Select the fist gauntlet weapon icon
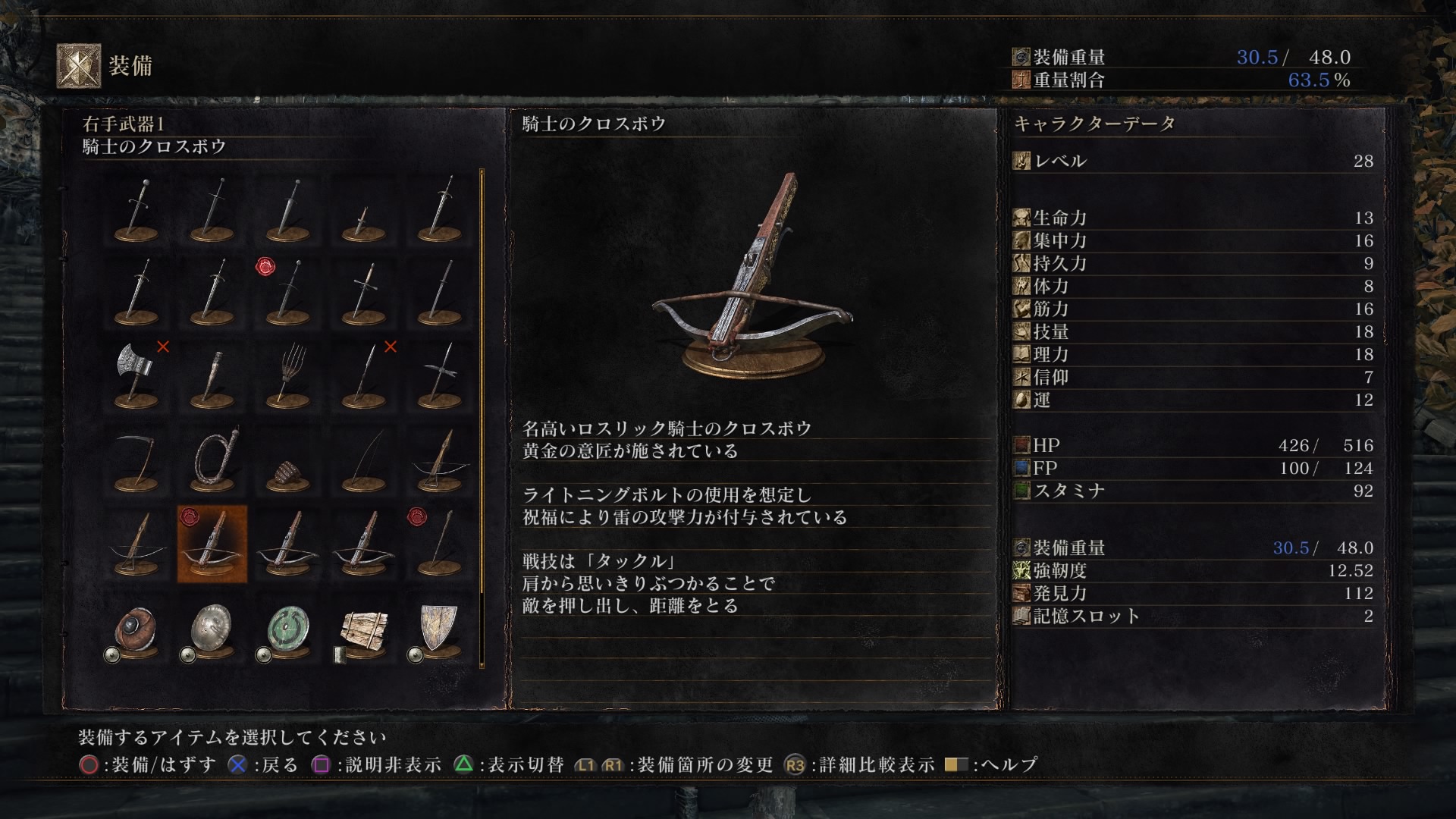Screen dimensions: 1456x819 (x=288, y=460)
